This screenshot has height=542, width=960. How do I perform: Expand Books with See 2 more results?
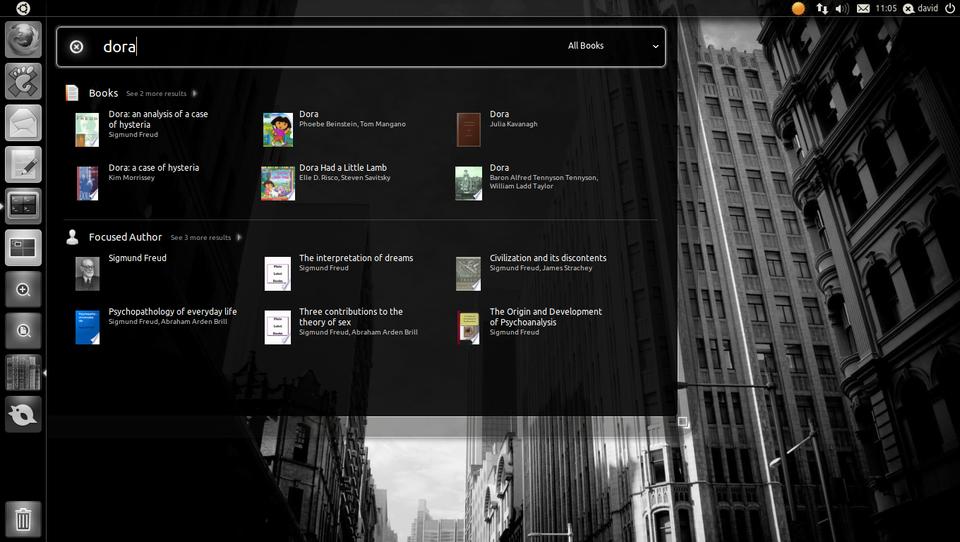click(x=161, y=94)
